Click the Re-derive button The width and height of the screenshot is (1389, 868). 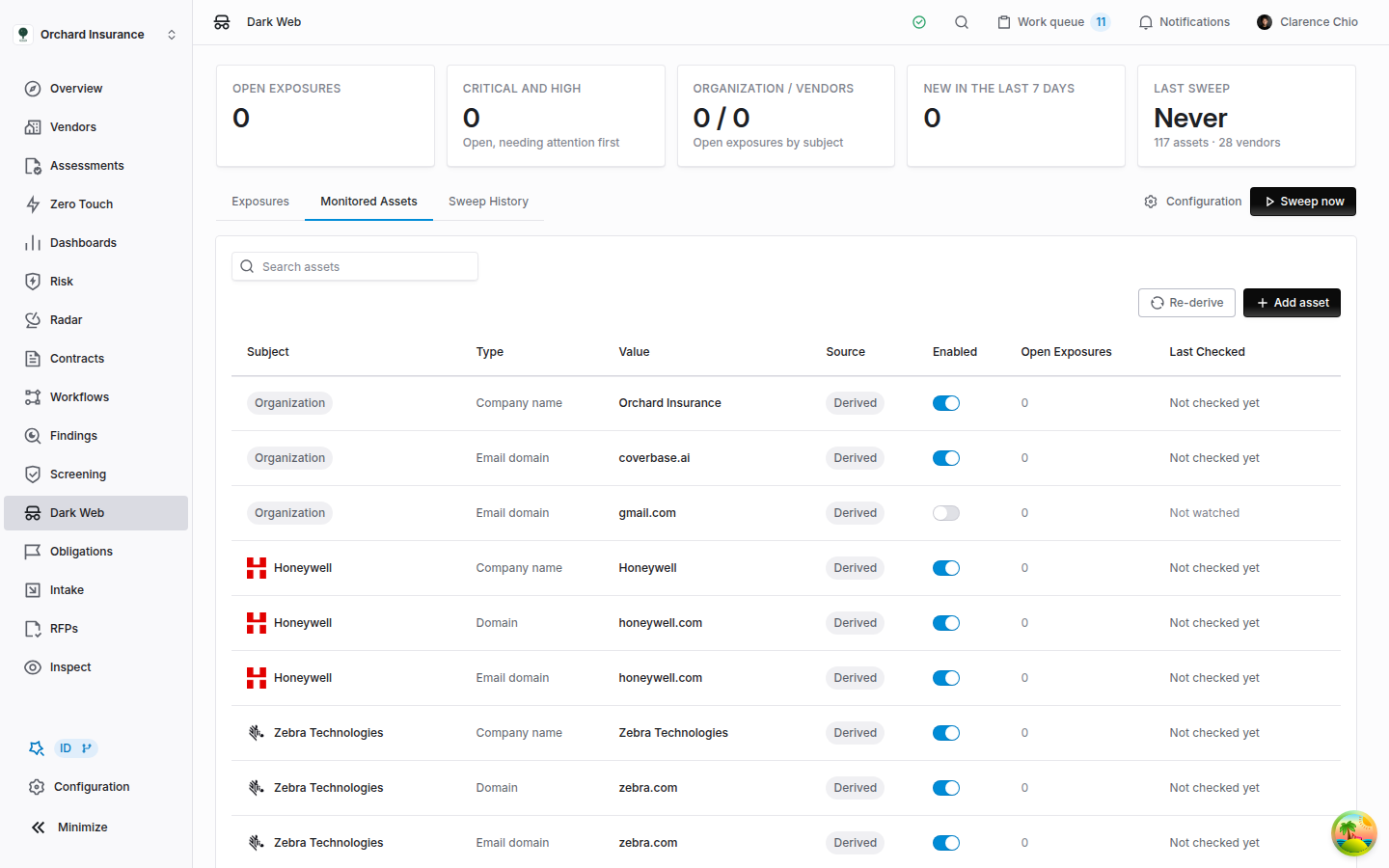pyautogui.click(x=1186, y=303)
